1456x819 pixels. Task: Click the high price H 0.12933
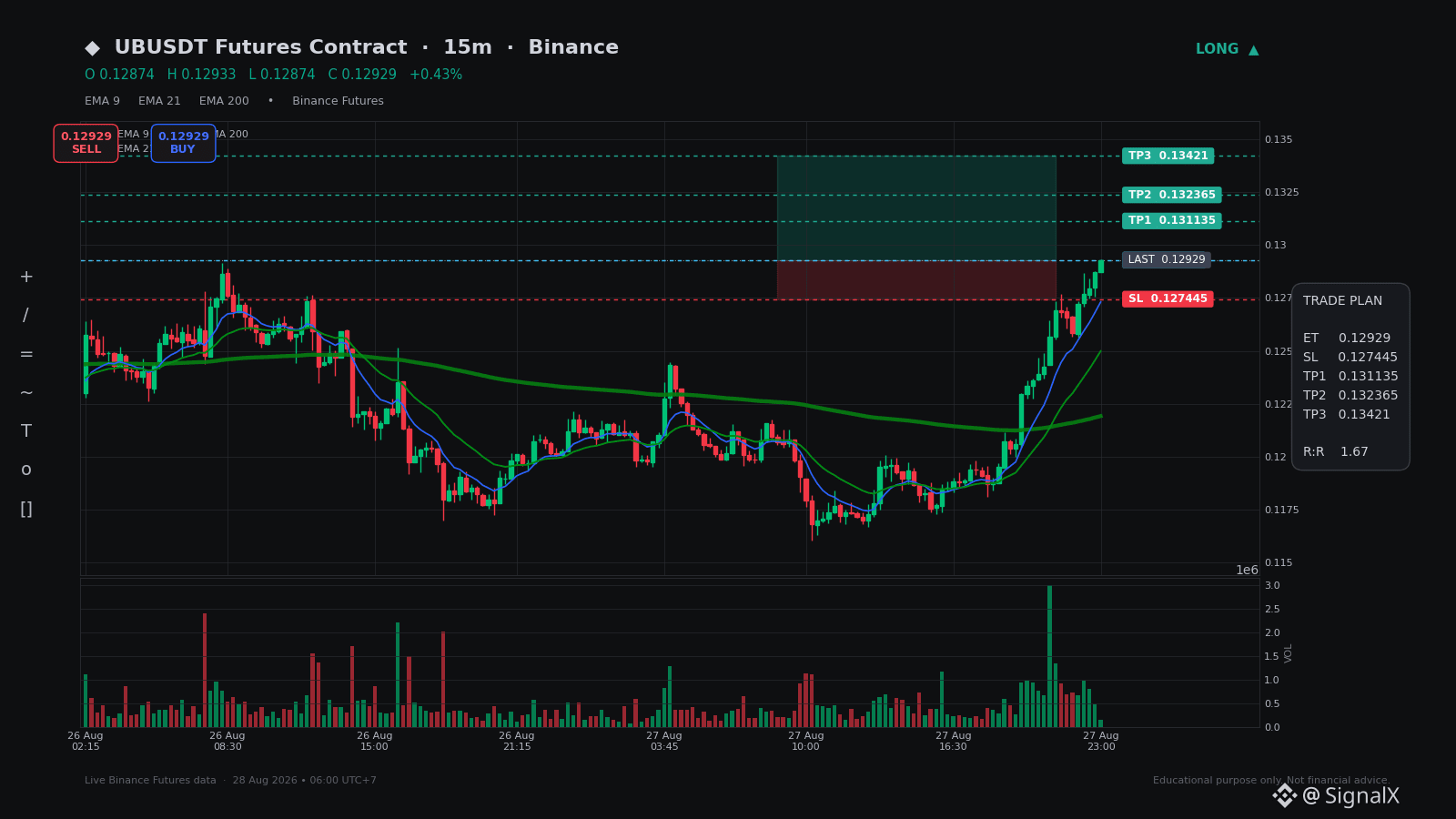pos(201,75)
